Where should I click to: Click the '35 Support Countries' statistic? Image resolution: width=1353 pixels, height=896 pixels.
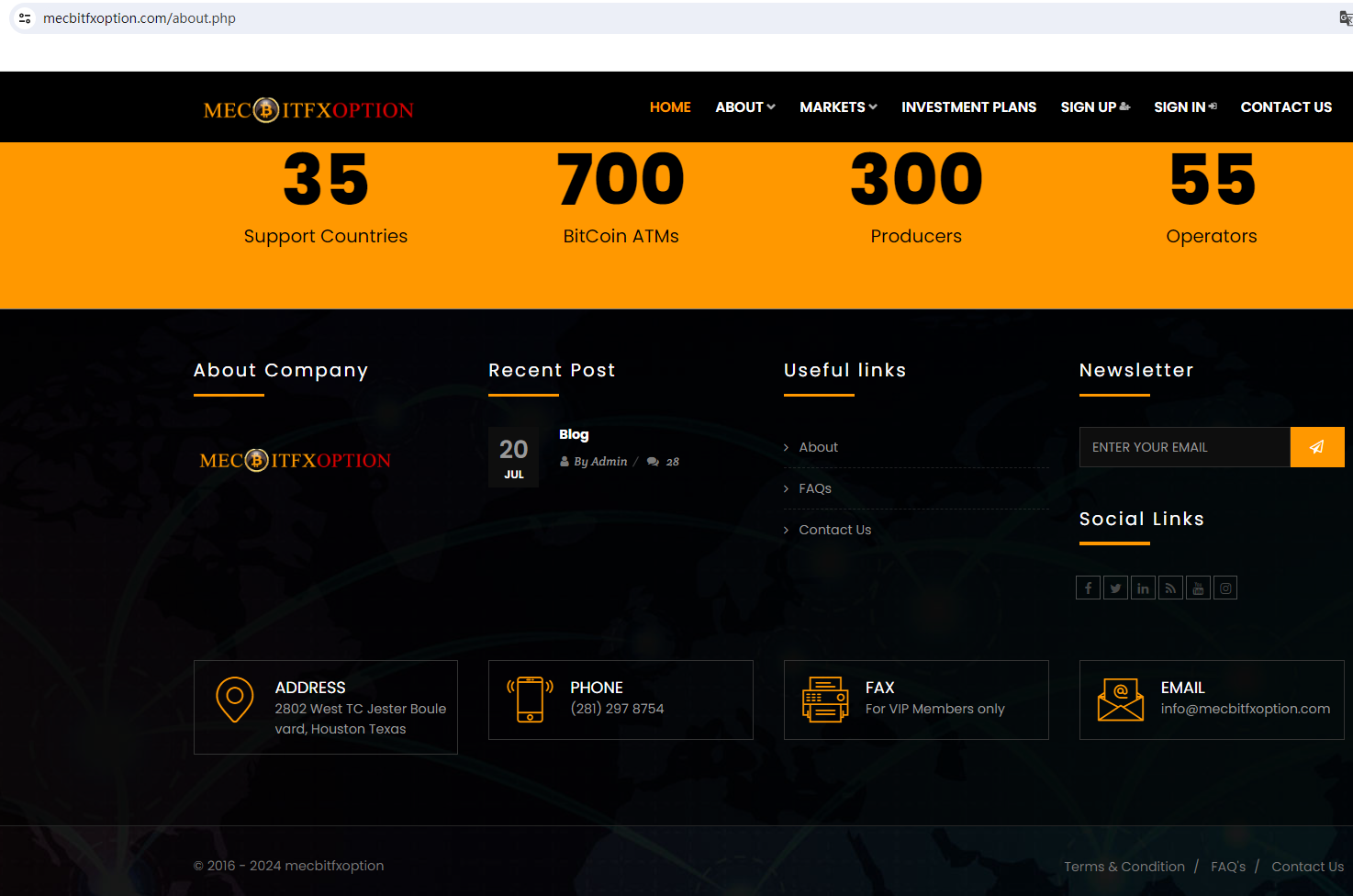point(326,199)
